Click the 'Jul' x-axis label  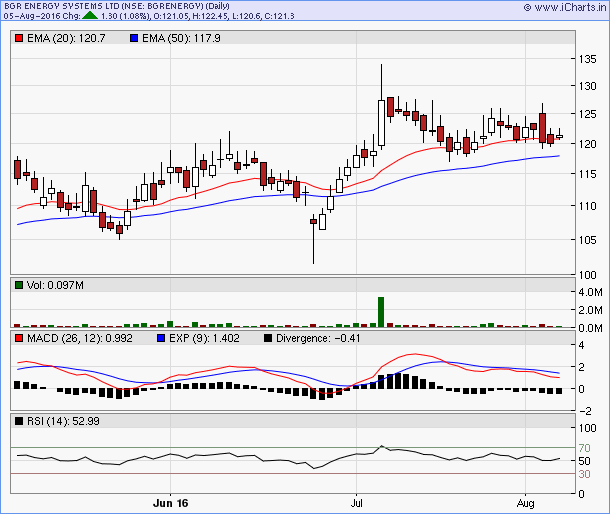coord(356,503)
